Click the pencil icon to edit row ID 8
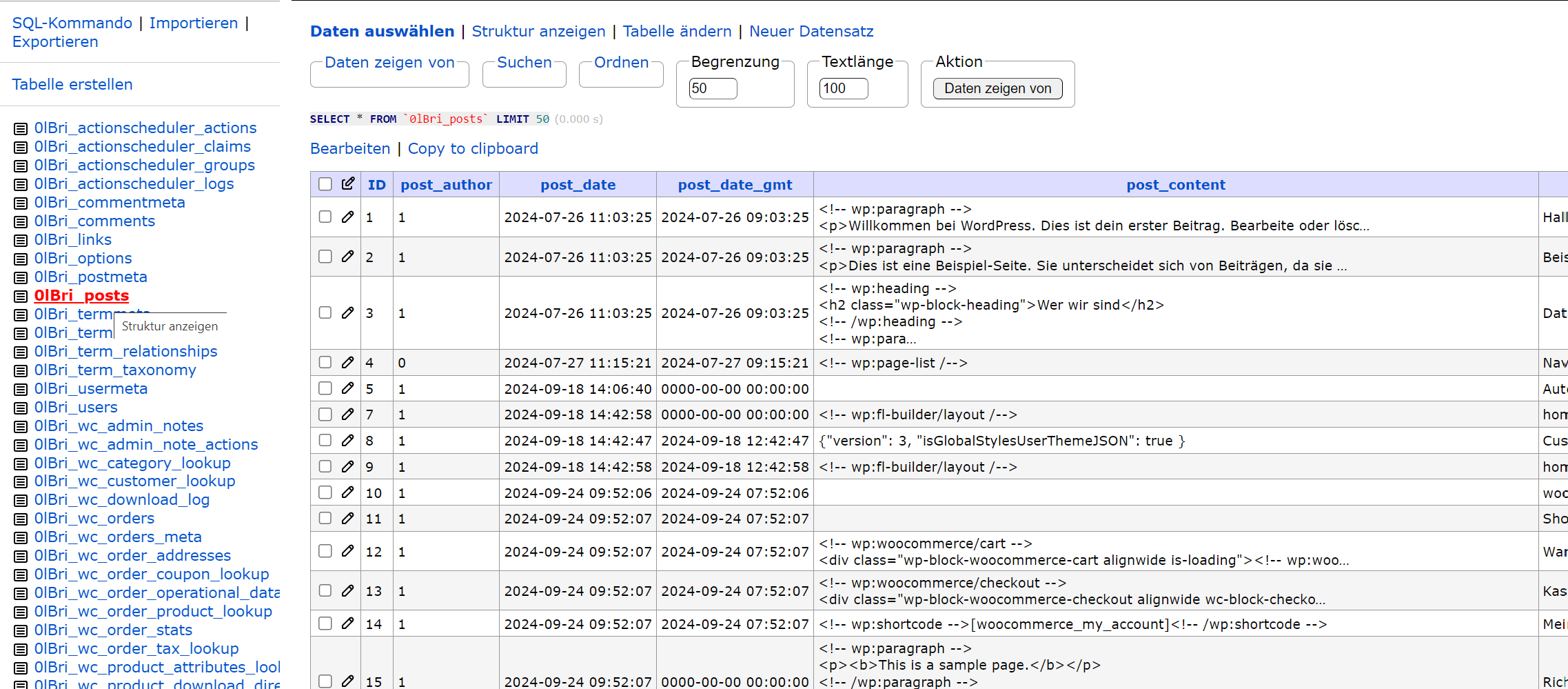The height and width of the screenshot is (689, 1568). (348, 440)
